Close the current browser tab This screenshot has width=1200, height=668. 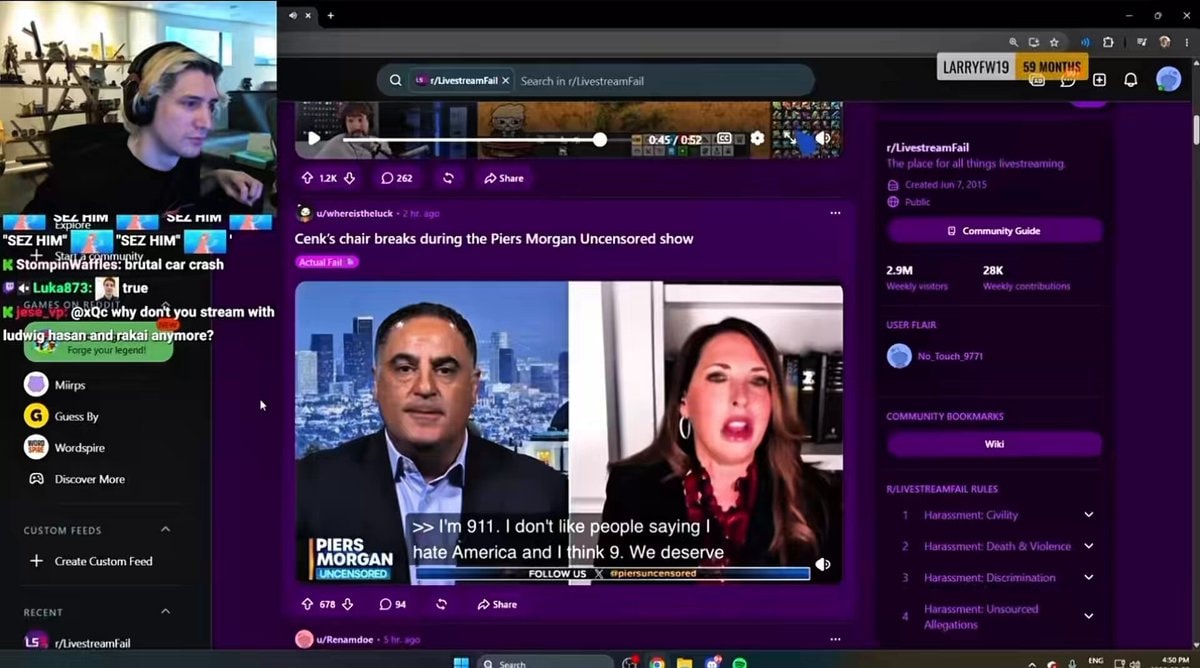click(x=309, y=15)
